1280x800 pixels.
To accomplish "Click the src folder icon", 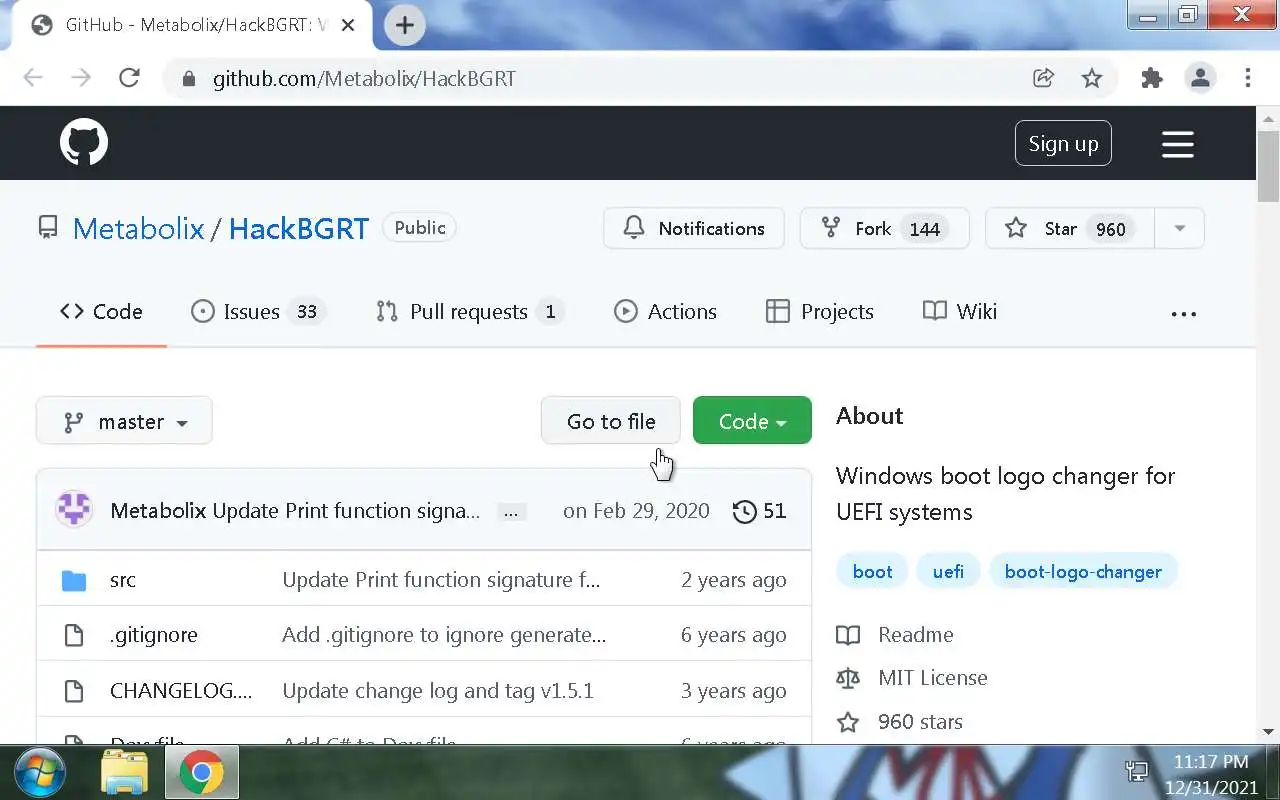I will tap(74, 580).
